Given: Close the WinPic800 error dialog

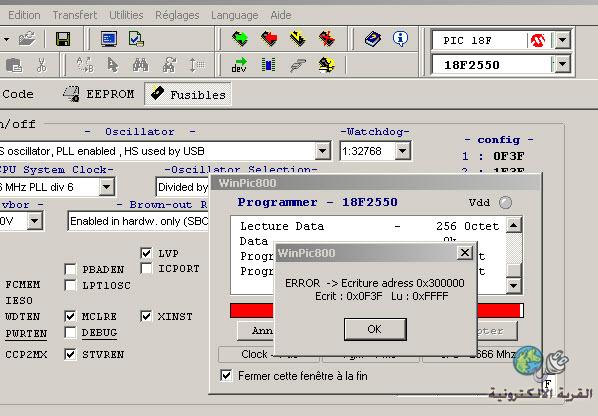Looking at the screenshot, I should pos(465,252).
